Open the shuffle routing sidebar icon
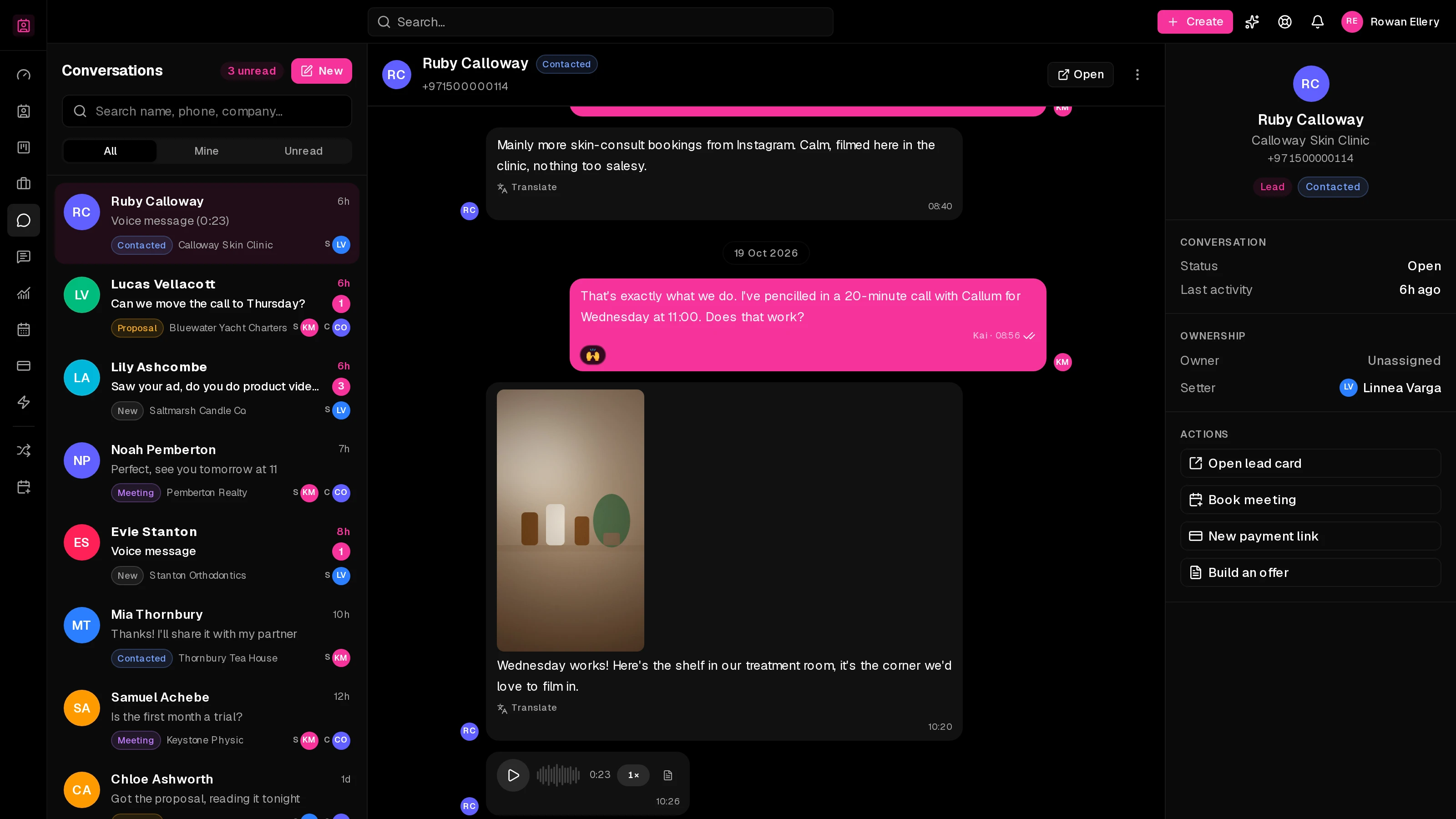Image resolution: width=1456 pixels, height=819 pixels. click(23, 450)
